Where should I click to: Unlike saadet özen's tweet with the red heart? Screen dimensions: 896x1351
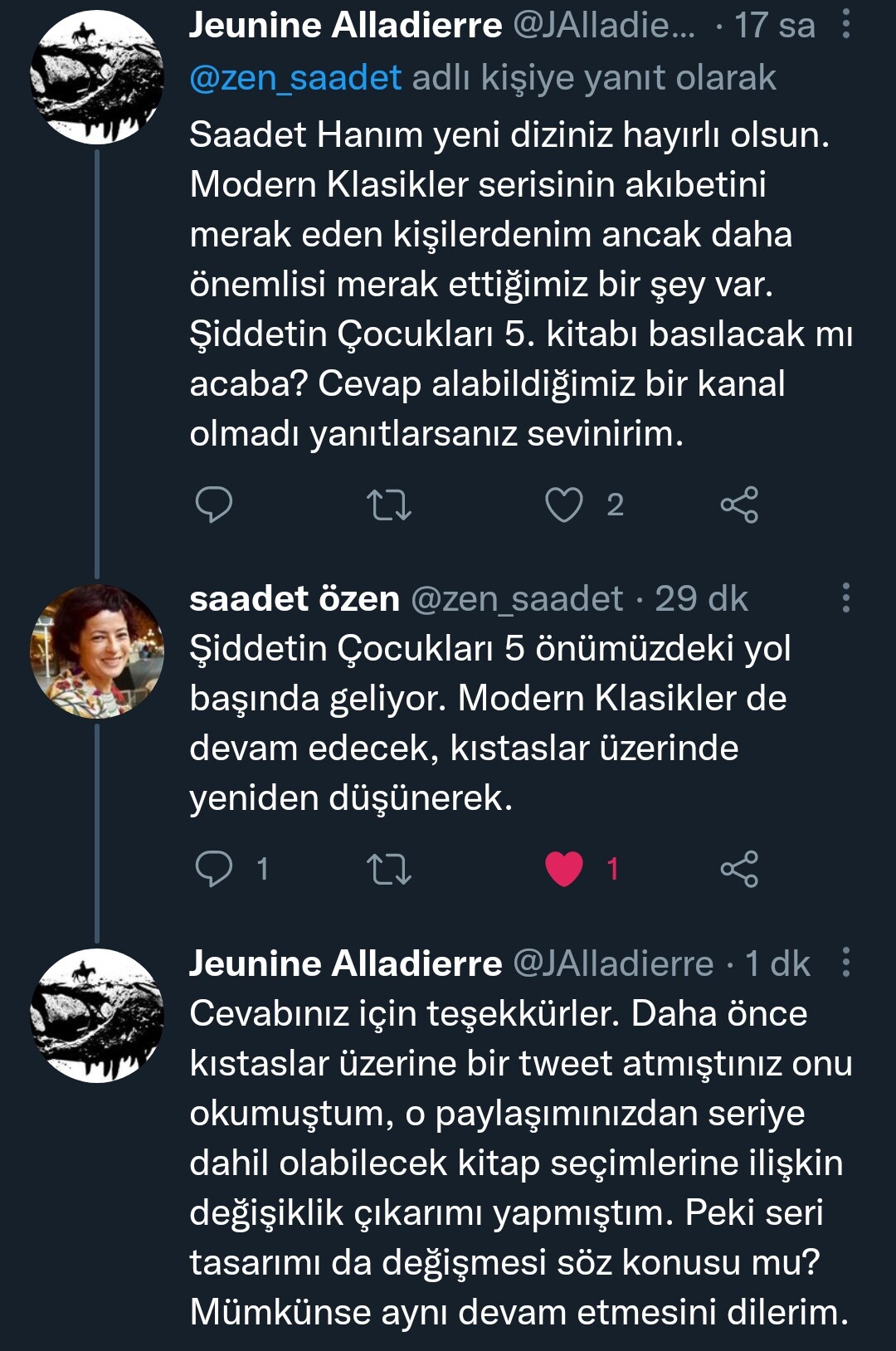pyautogui.click(x=564, y=869)
